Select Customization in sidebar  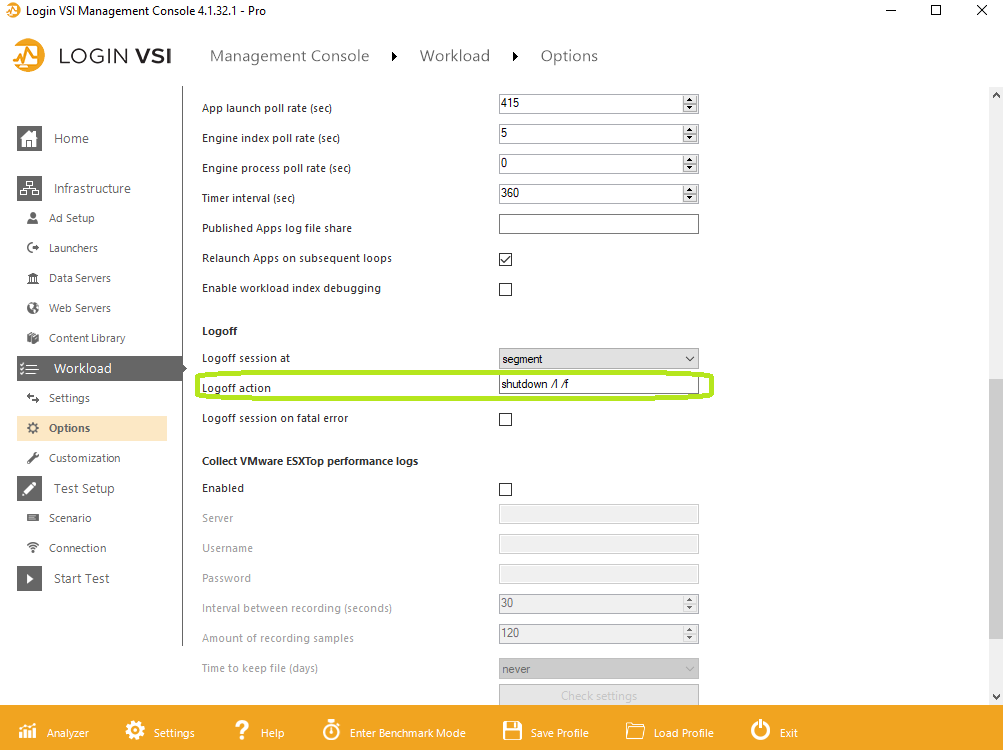84,458
